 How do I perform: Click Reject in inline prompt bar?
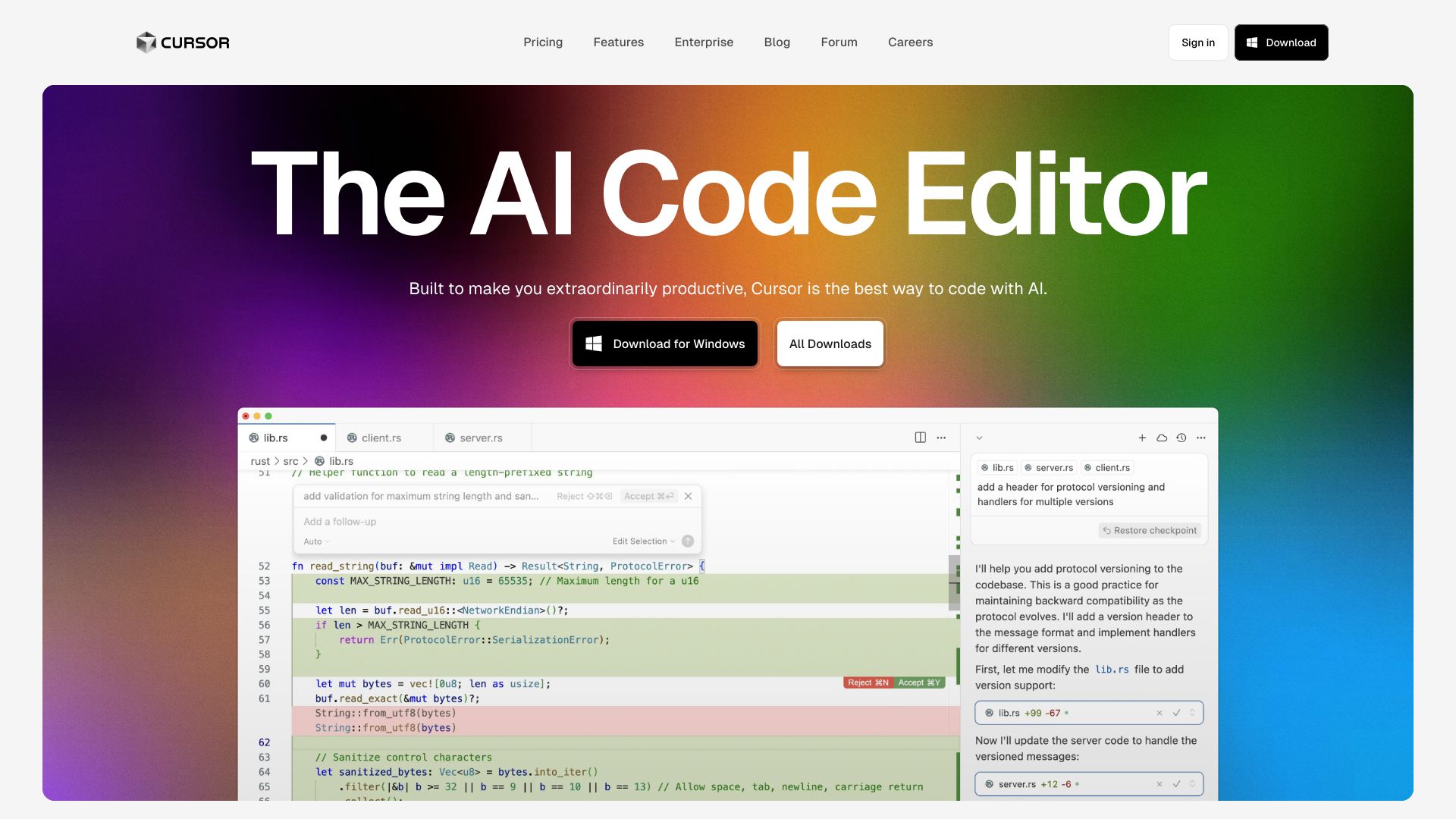coord(585,496)
